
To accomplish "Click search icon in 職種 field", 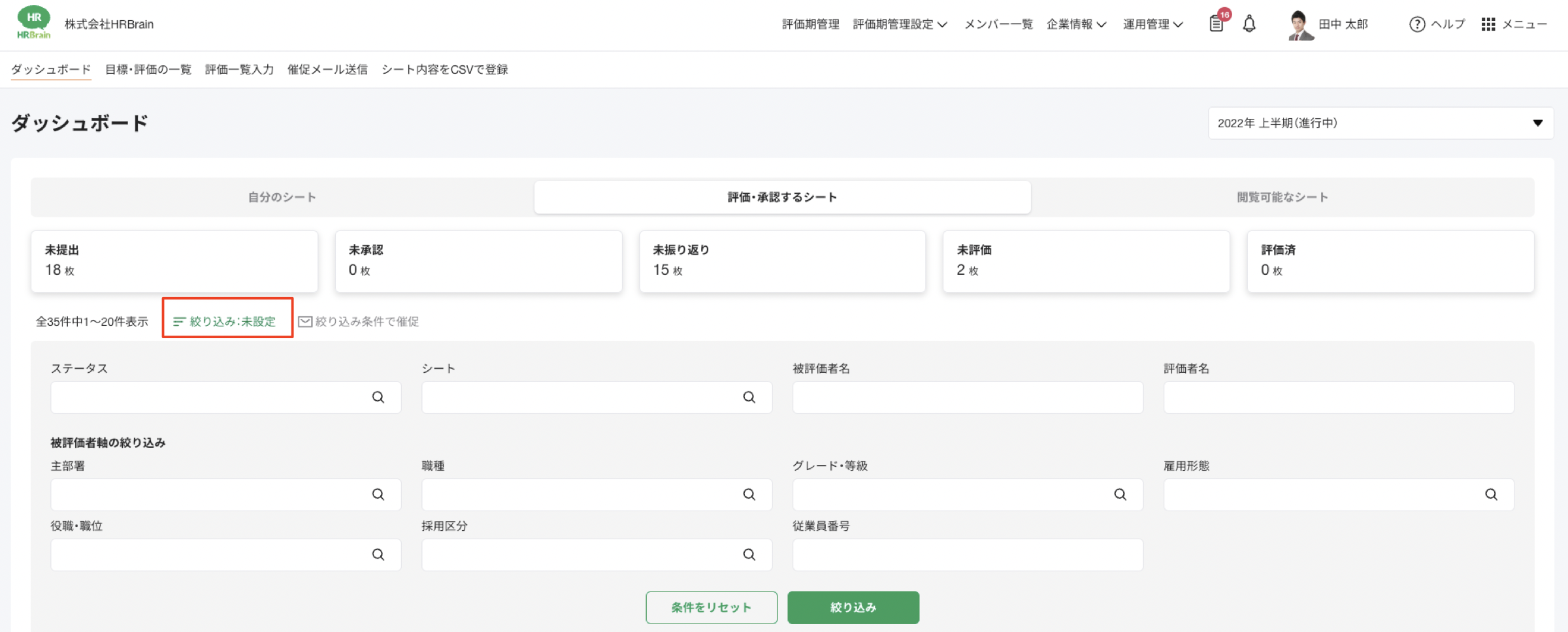I will tap(749, 494).
